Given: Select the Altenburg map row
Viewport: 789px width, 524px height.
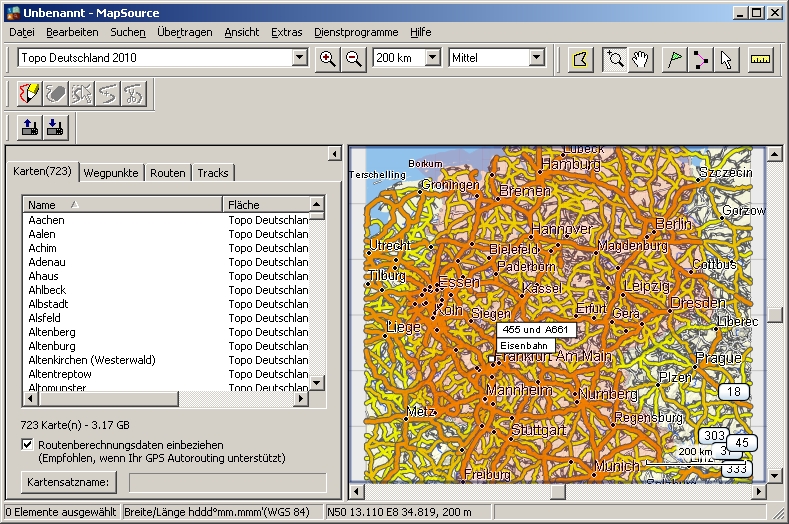Looking at the screenshot, I should pos(166,346).
